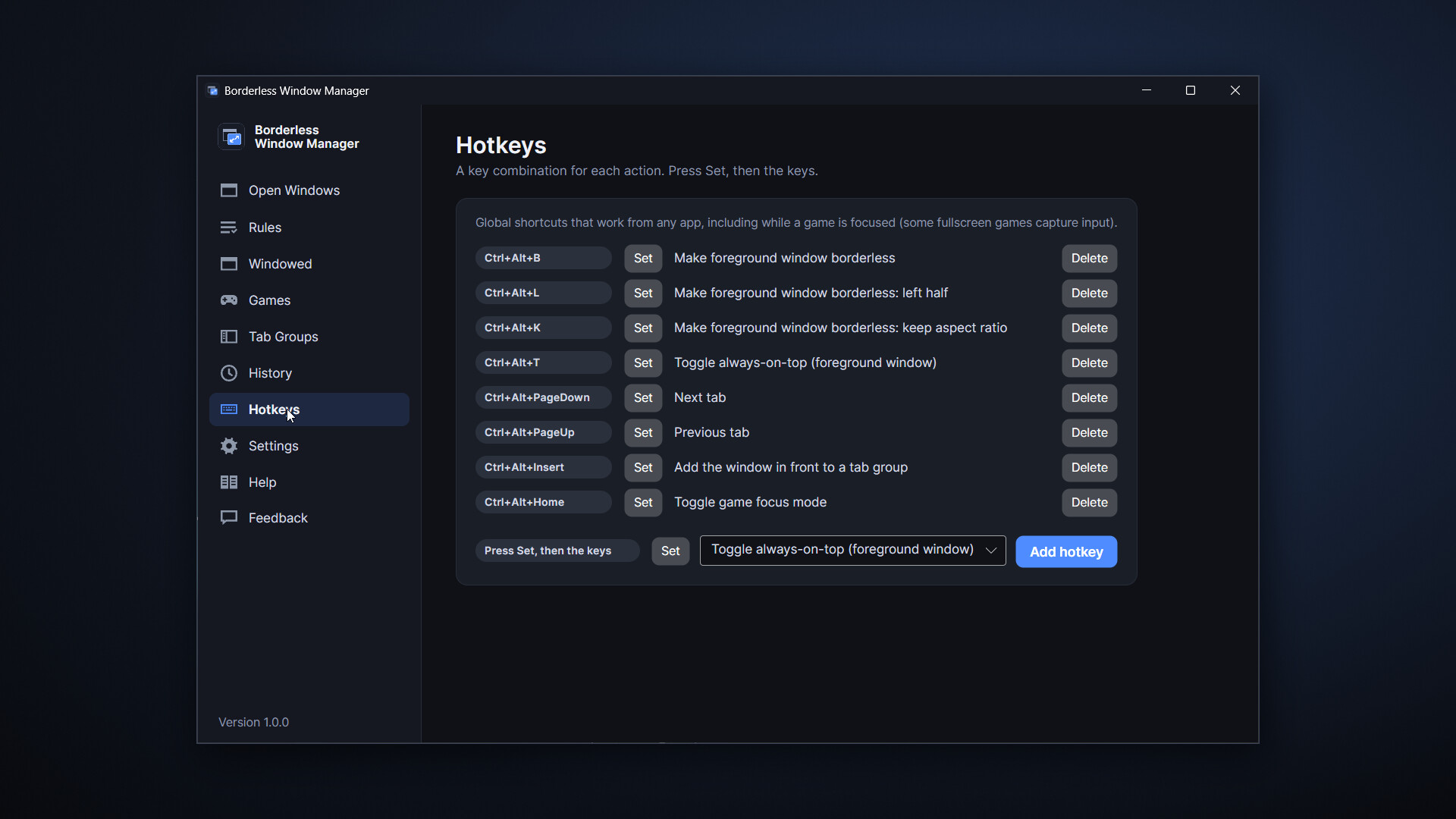Delete the Toggle game focus mode hotkey
Viewport: 1456px width, 819px height.
[1089, 503]
